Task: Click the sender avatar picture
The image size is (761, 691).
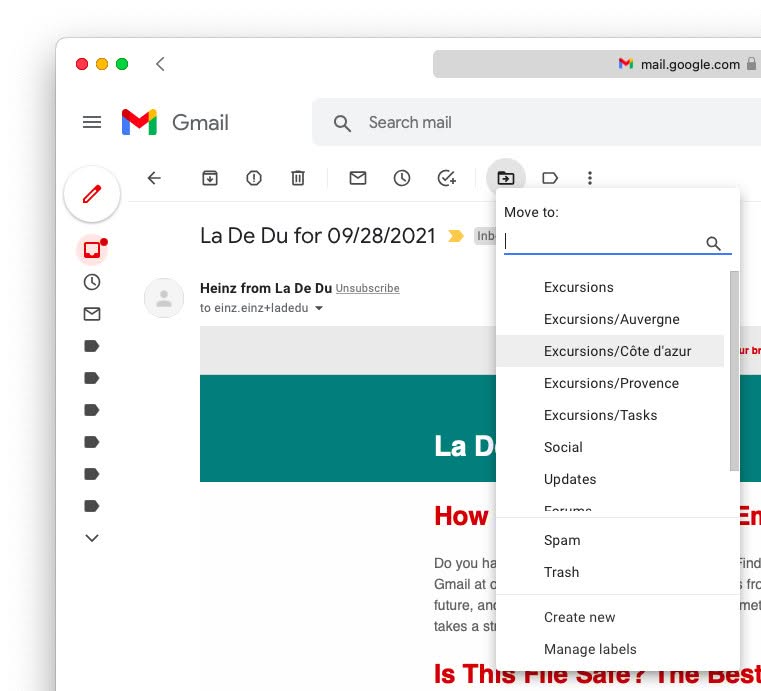Action: tap(164, 298)
